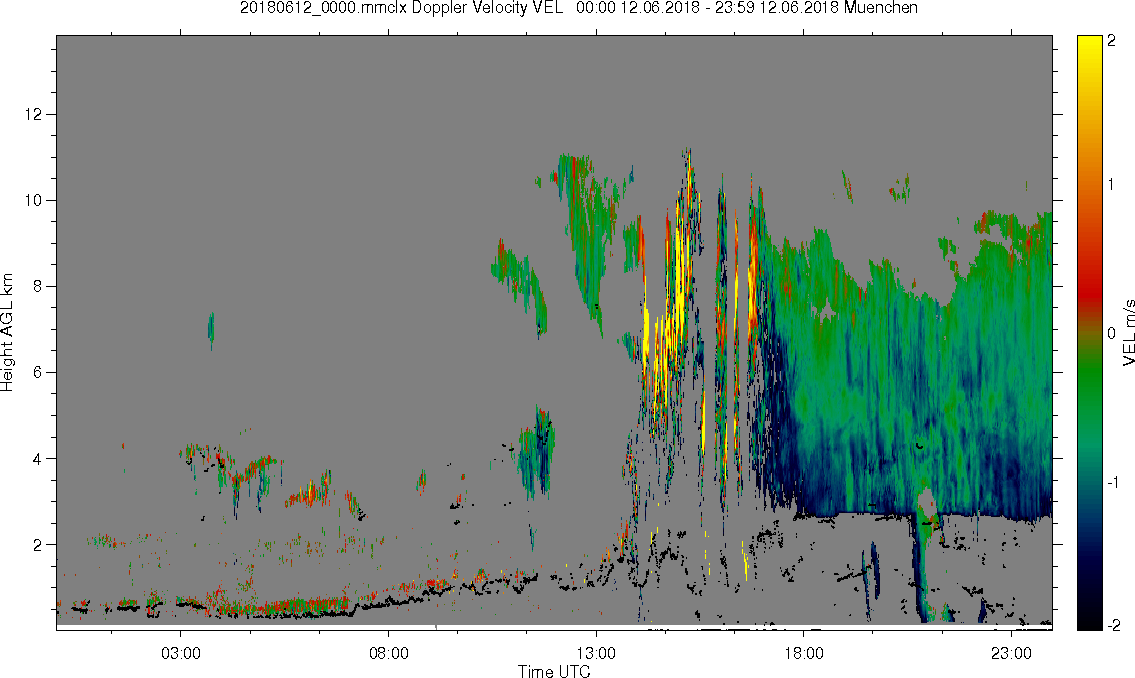The image size is (1135, 678).
Task: Click the '03:00' time tick label
Action: [x=181, y=653]
